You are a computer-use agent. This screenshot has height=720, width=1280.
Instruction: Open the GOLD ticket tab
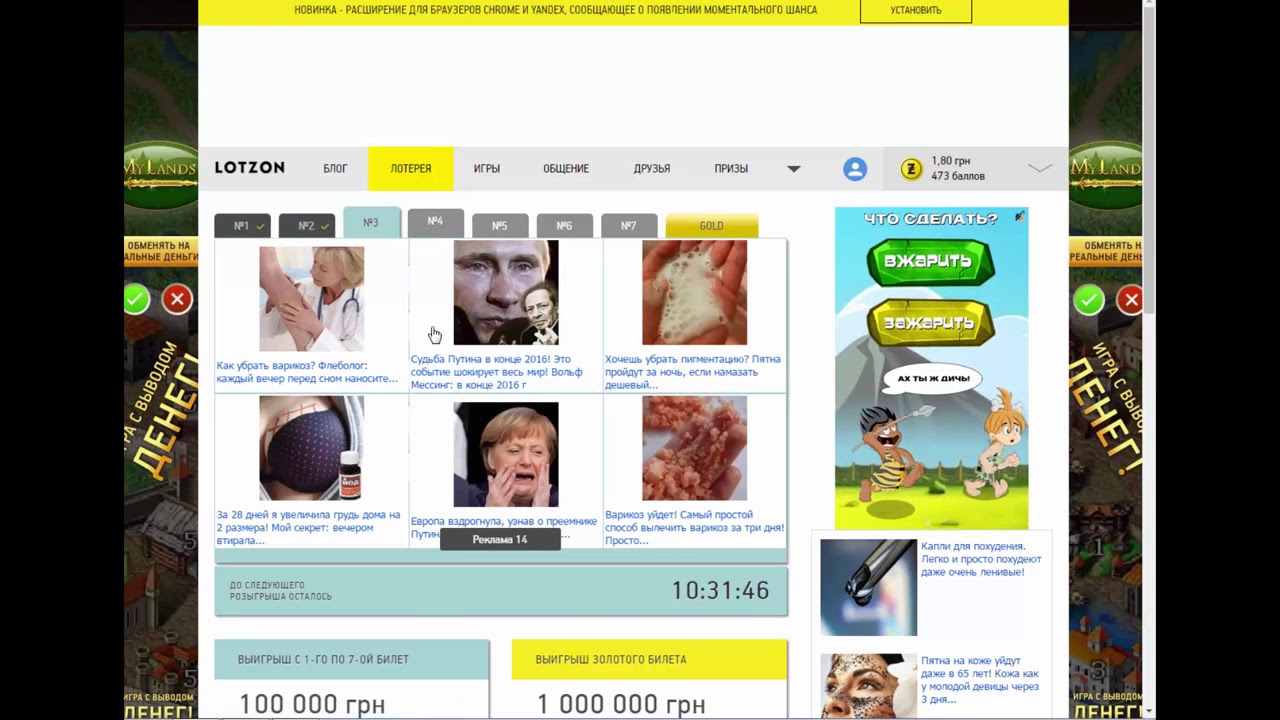(x=711, y=226)
